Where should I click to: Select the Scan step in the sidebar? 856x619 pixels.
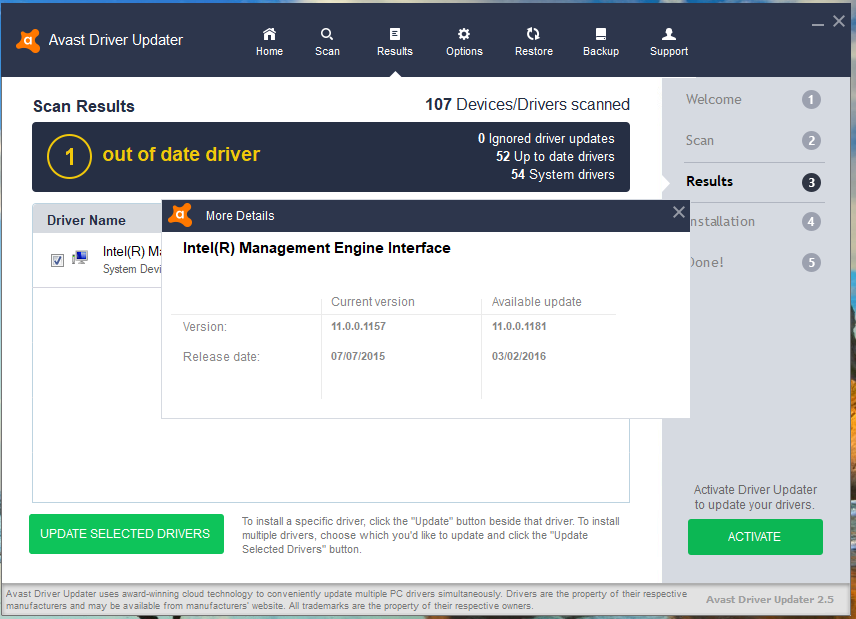(x=699, y=140)
